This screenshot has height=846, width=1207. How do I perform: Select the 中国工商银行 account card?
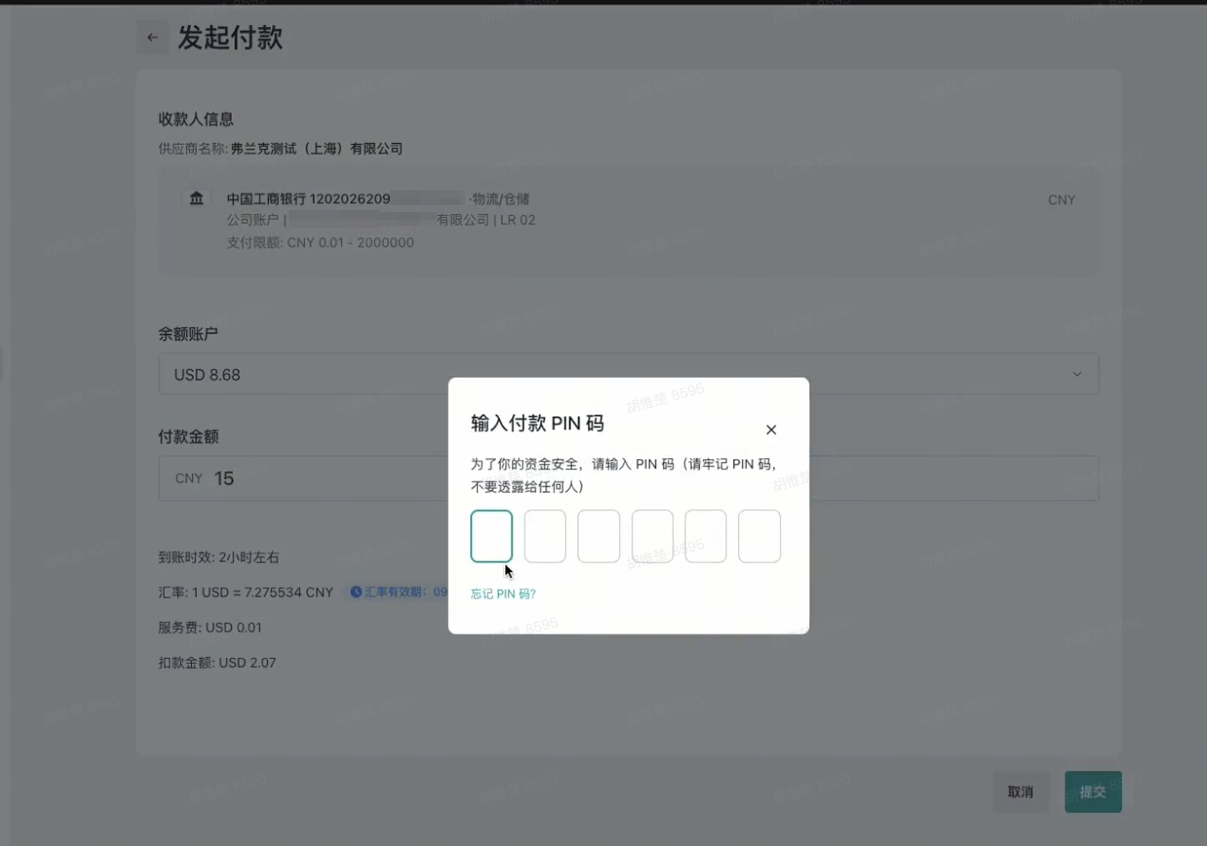pyautogui.click(x=628, y=221)
